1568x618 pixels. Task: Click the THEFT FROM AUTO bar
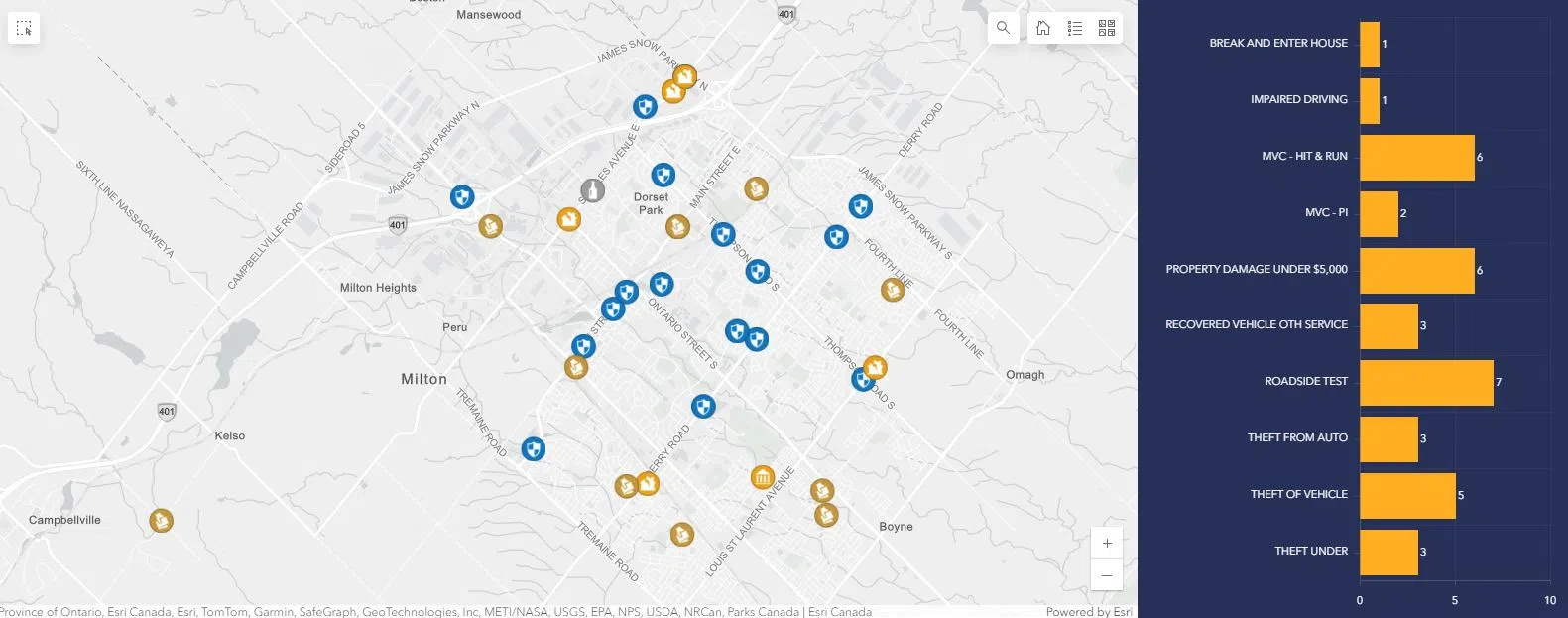(x=1387, y=438)
